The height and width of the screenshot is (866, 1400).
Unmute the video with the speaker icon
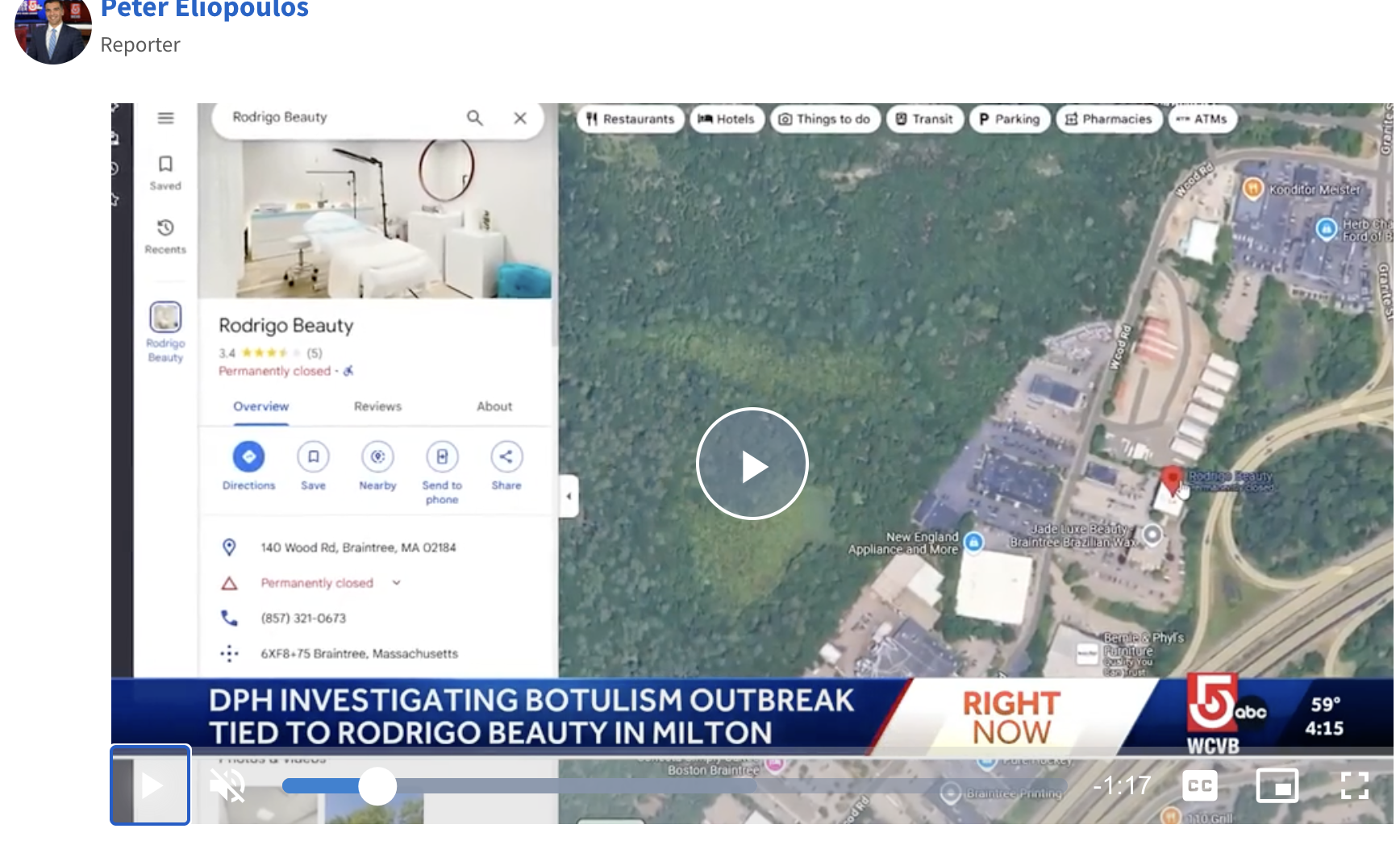[228, 785]
